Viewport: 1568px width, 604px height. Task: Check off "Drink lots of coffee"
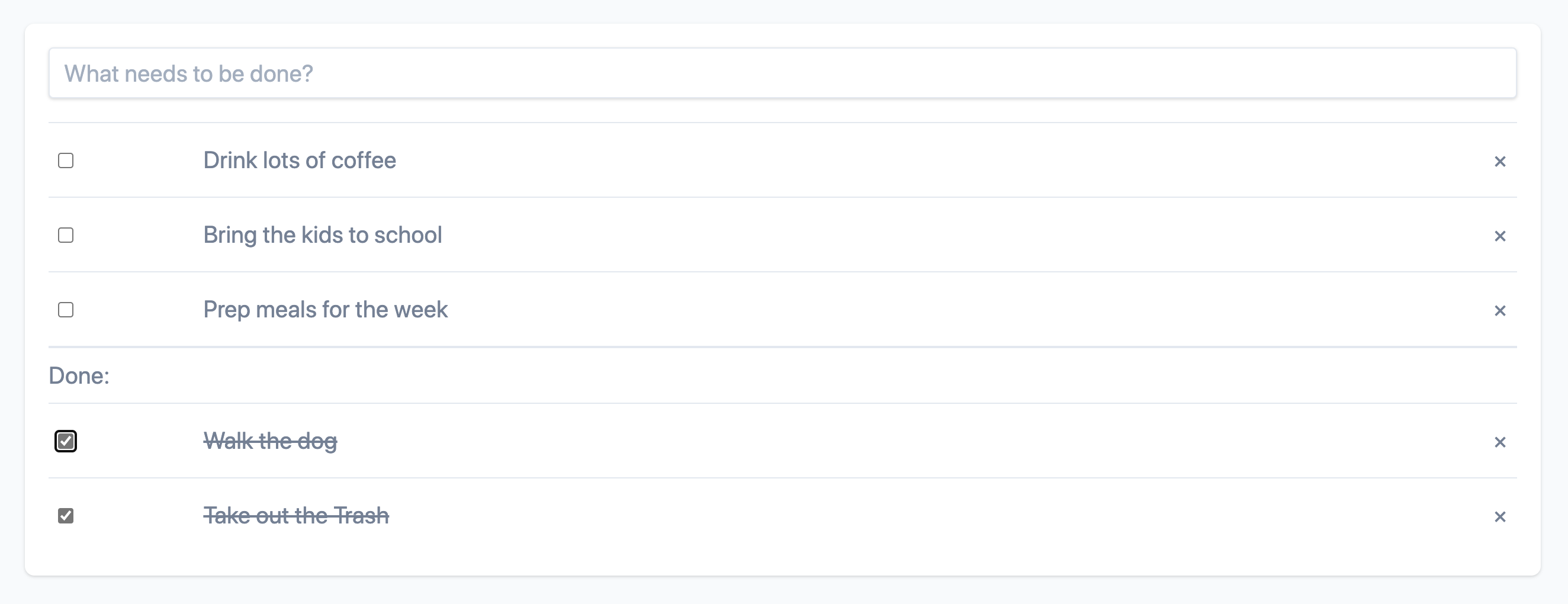pos(65,160)
